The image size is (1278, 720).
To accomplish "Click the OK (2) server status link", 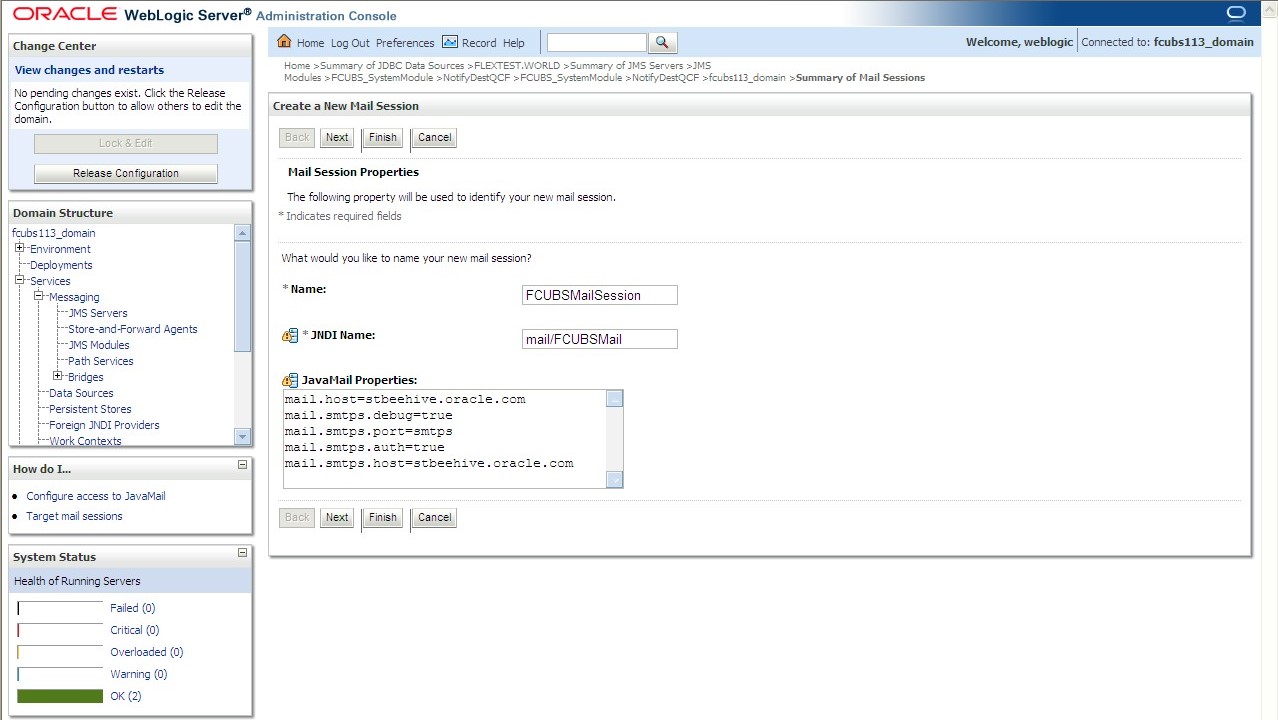I will 126,696.
